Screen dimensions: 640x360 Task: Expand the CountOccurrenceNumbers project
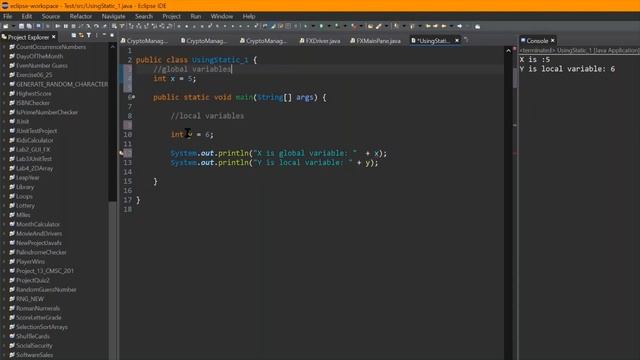4,47
